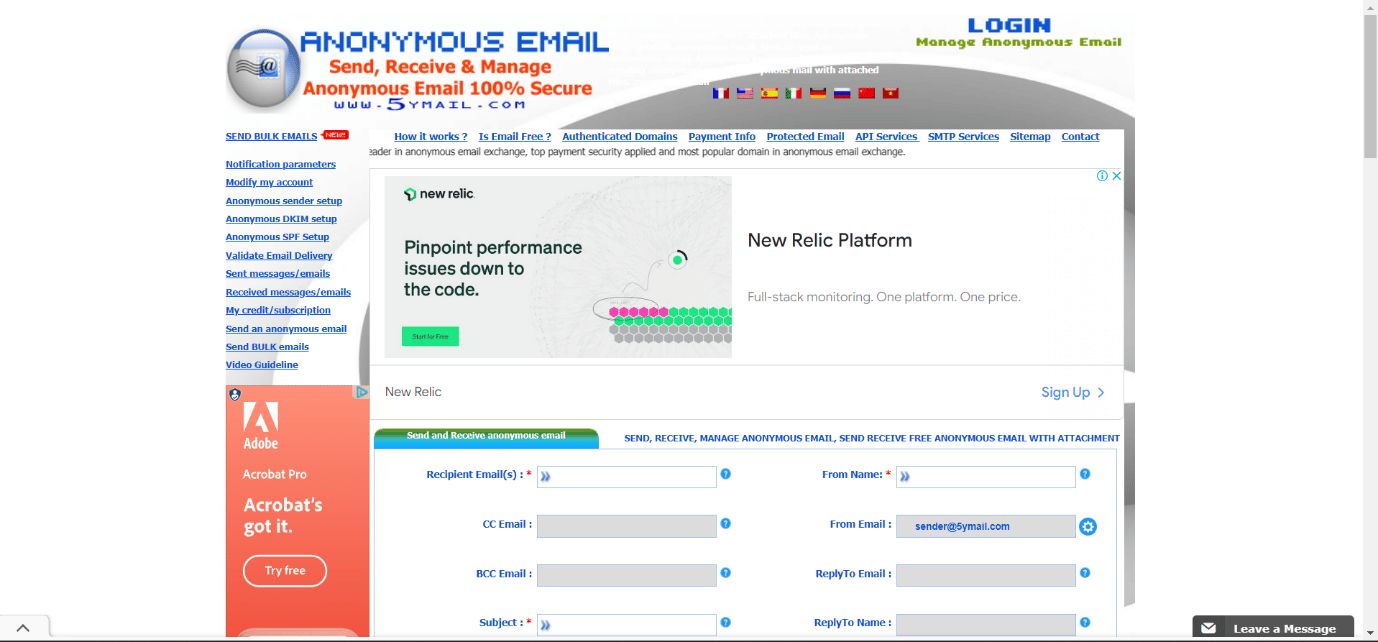Viewport: 1378px width, 642px height.
Task: Open Contact menu item
Action: coord(1080,137)
